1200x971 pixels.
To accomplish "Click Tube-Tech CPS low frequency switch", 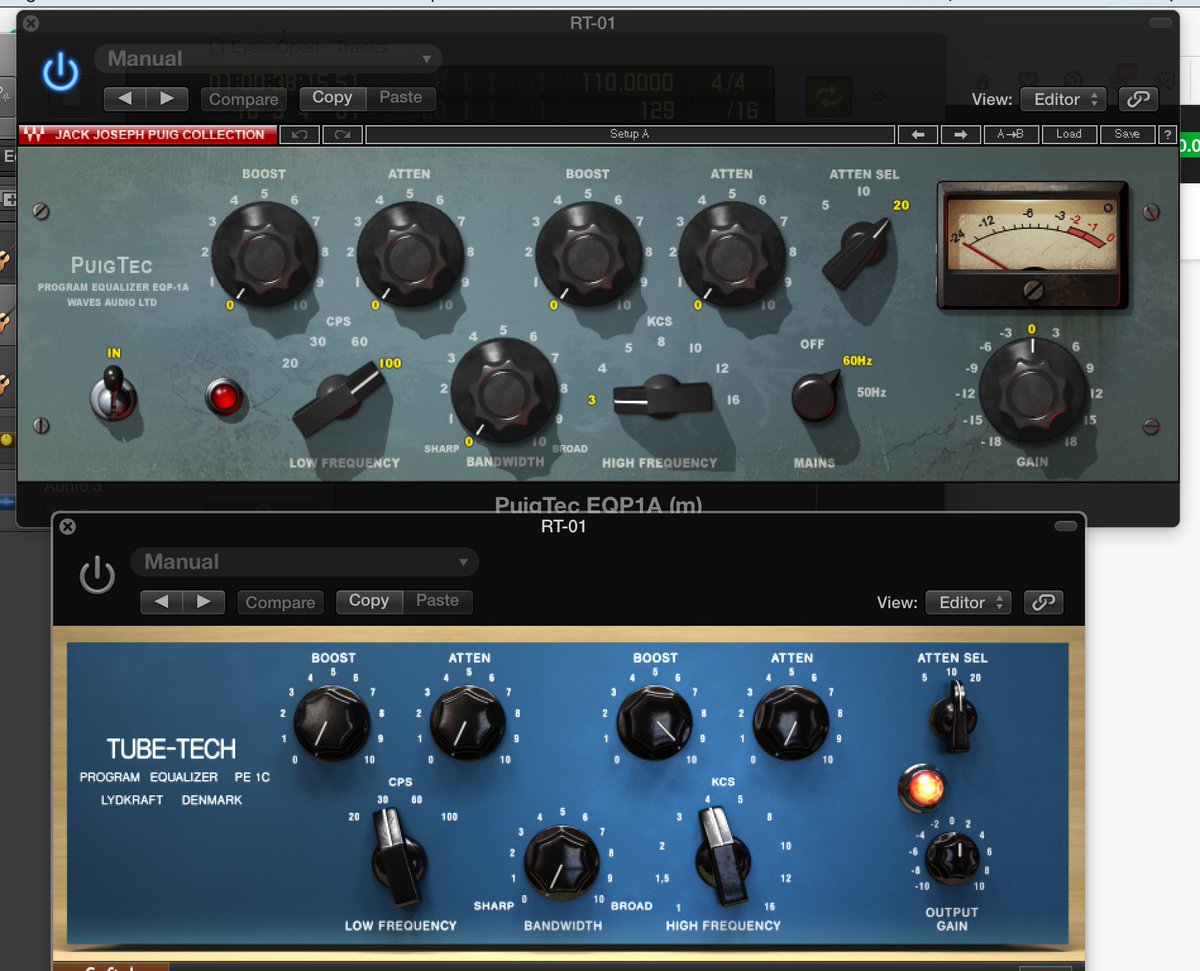I will [x=397, y=857].
